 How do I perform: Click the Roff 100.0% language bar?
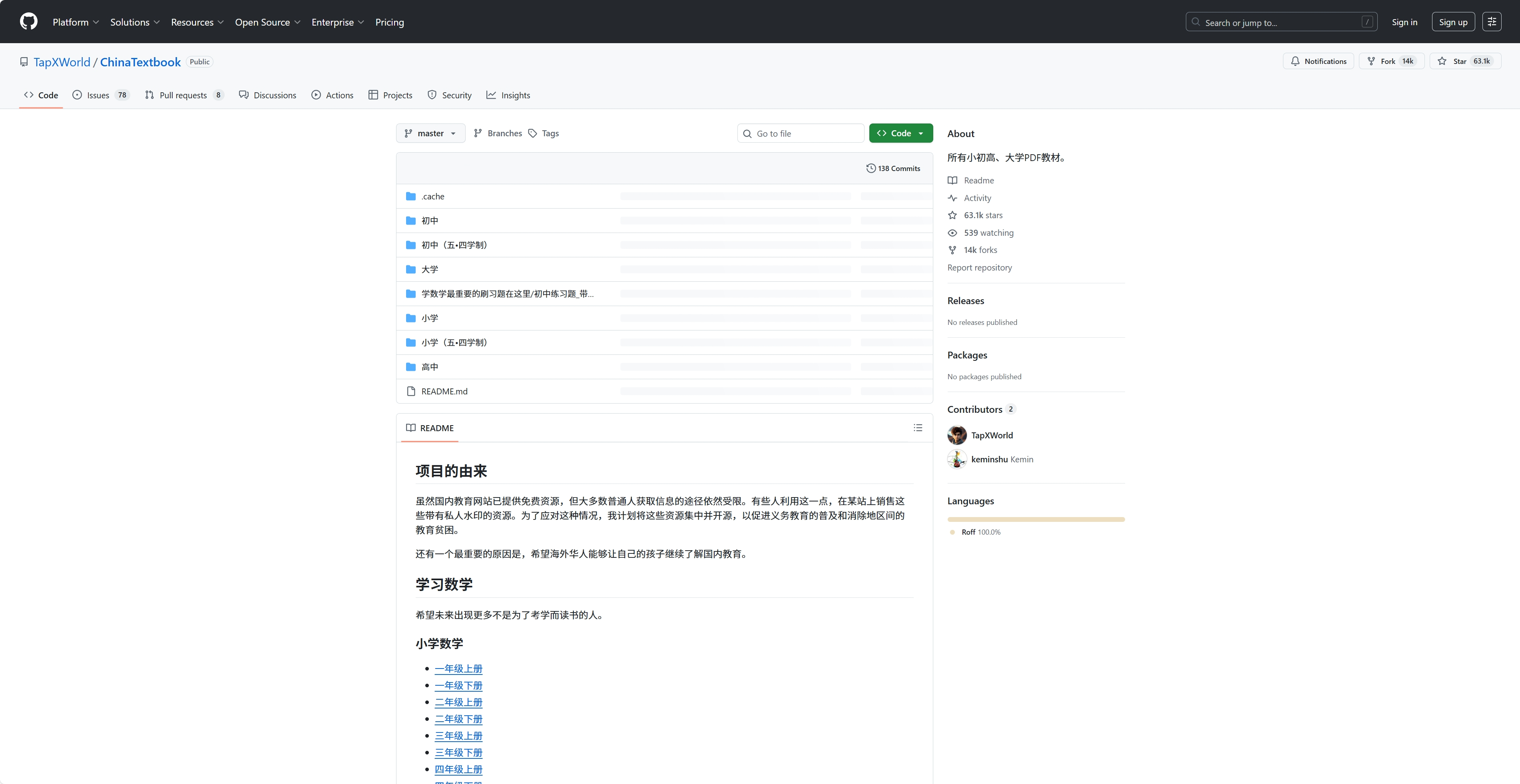(x=1036, y=519)
